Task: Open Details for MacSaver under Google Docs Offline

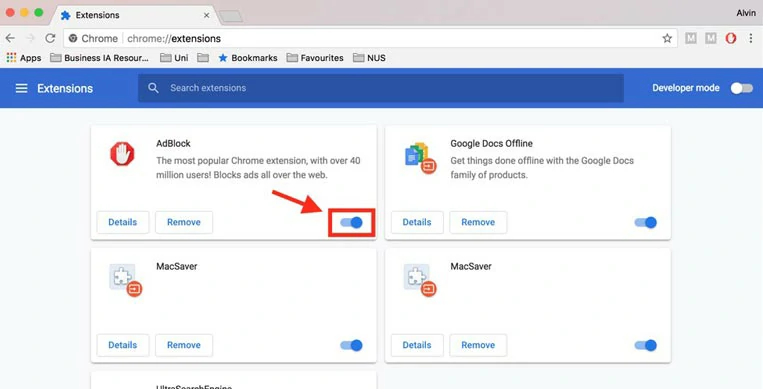Action: pyautogui.click(x=417, y=345)
